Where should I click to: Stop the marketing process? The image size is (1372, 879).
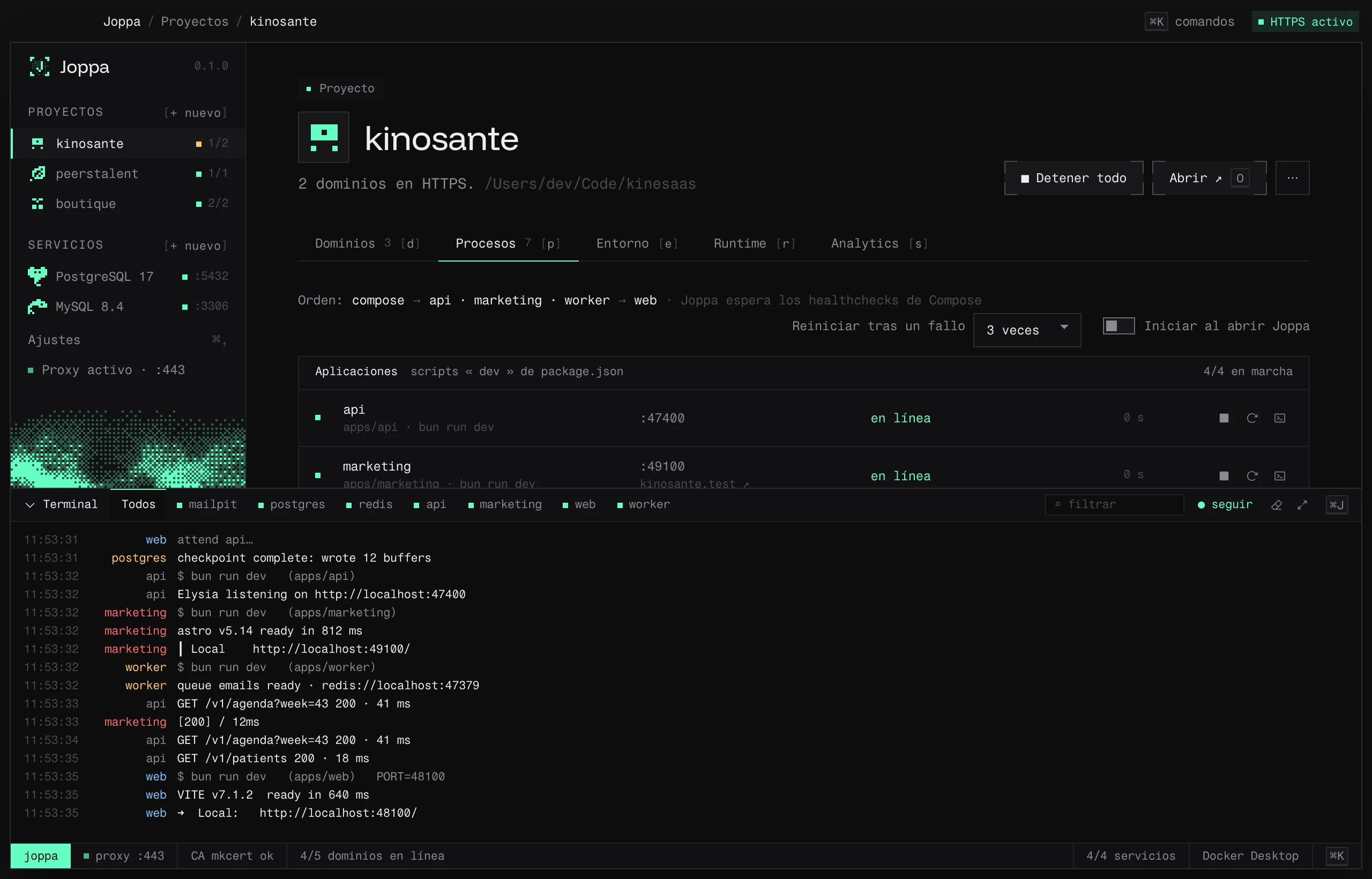click(x=1224, y=476)
